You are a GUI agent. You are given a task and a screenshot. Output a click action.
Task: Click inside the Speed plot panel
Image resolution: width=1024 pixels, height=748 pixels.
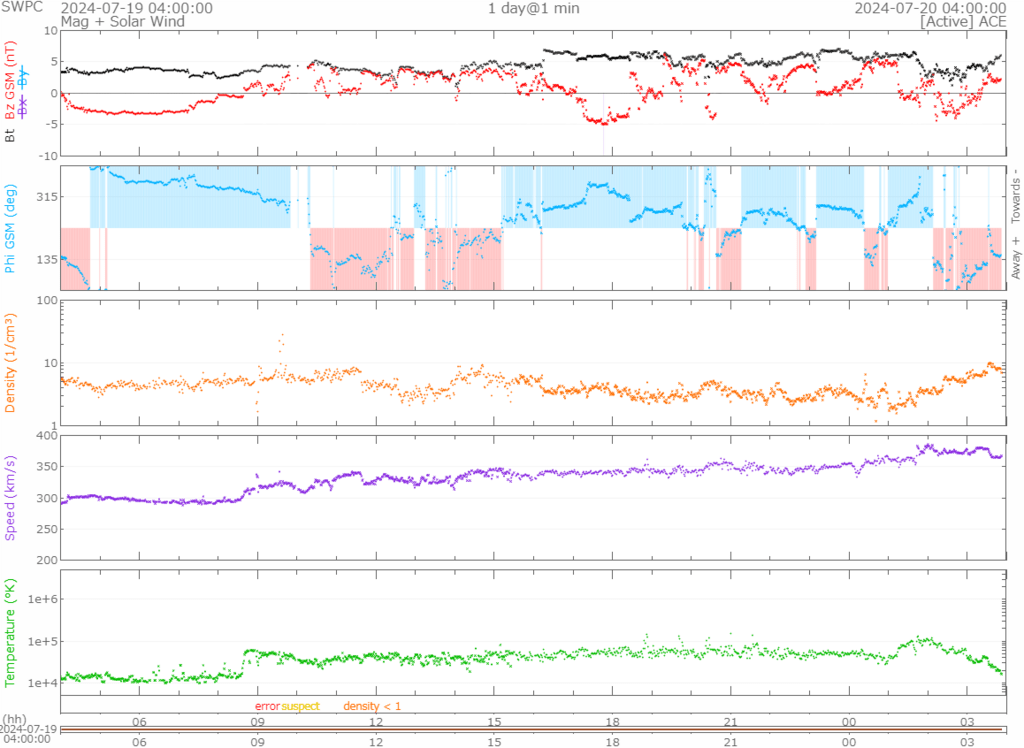533,498
